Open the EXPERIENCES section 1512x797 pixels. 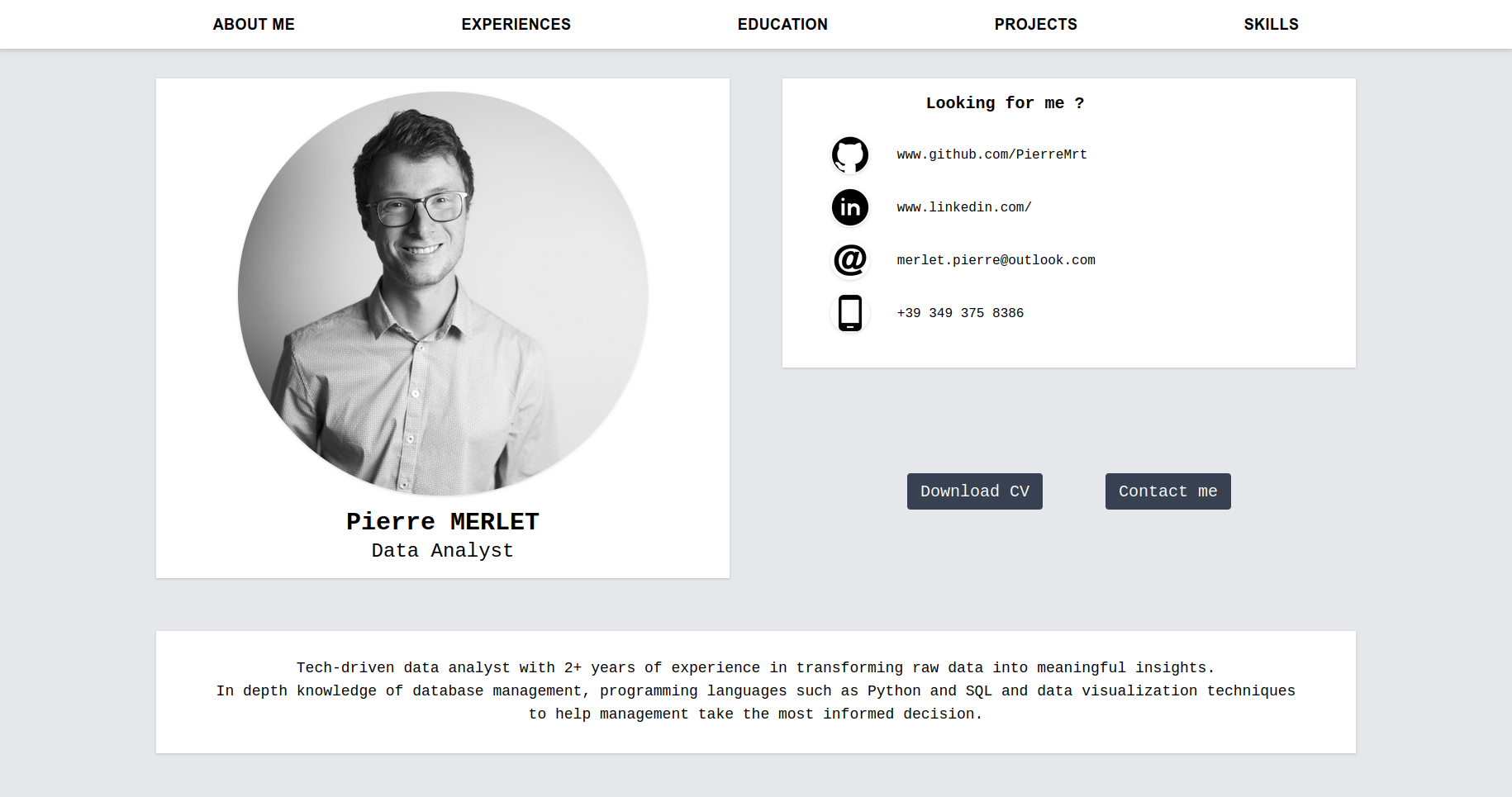(516, 24)
